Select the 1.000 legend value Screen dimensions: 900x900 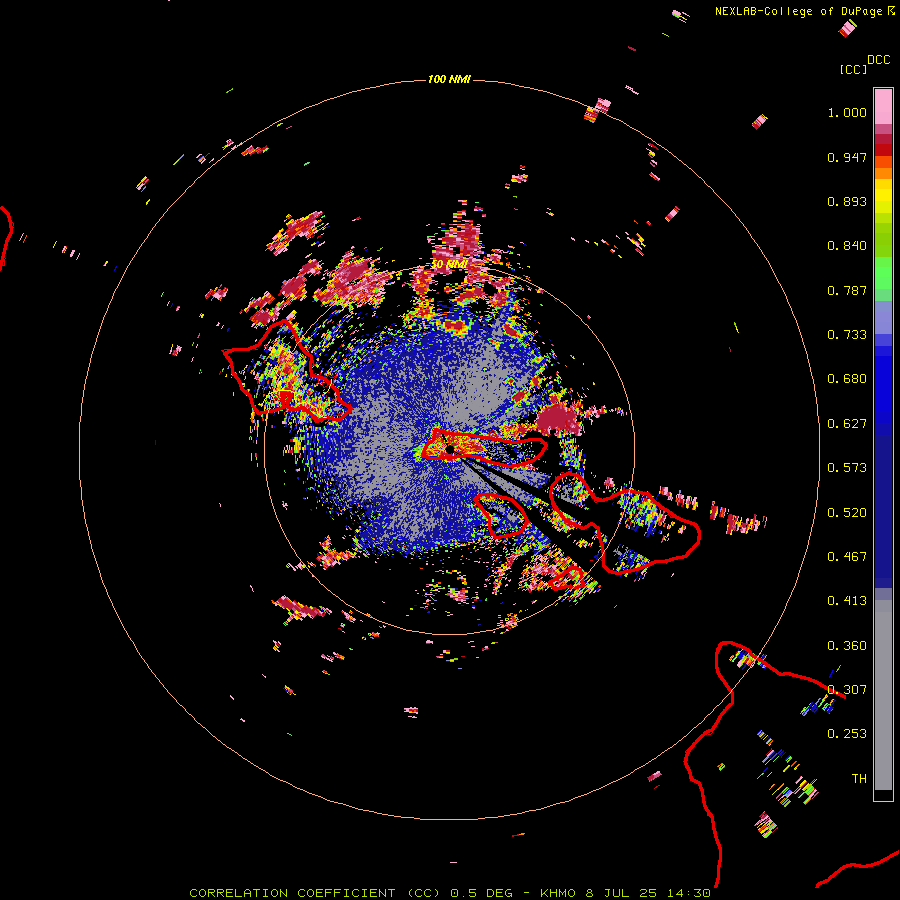point(847,112)
